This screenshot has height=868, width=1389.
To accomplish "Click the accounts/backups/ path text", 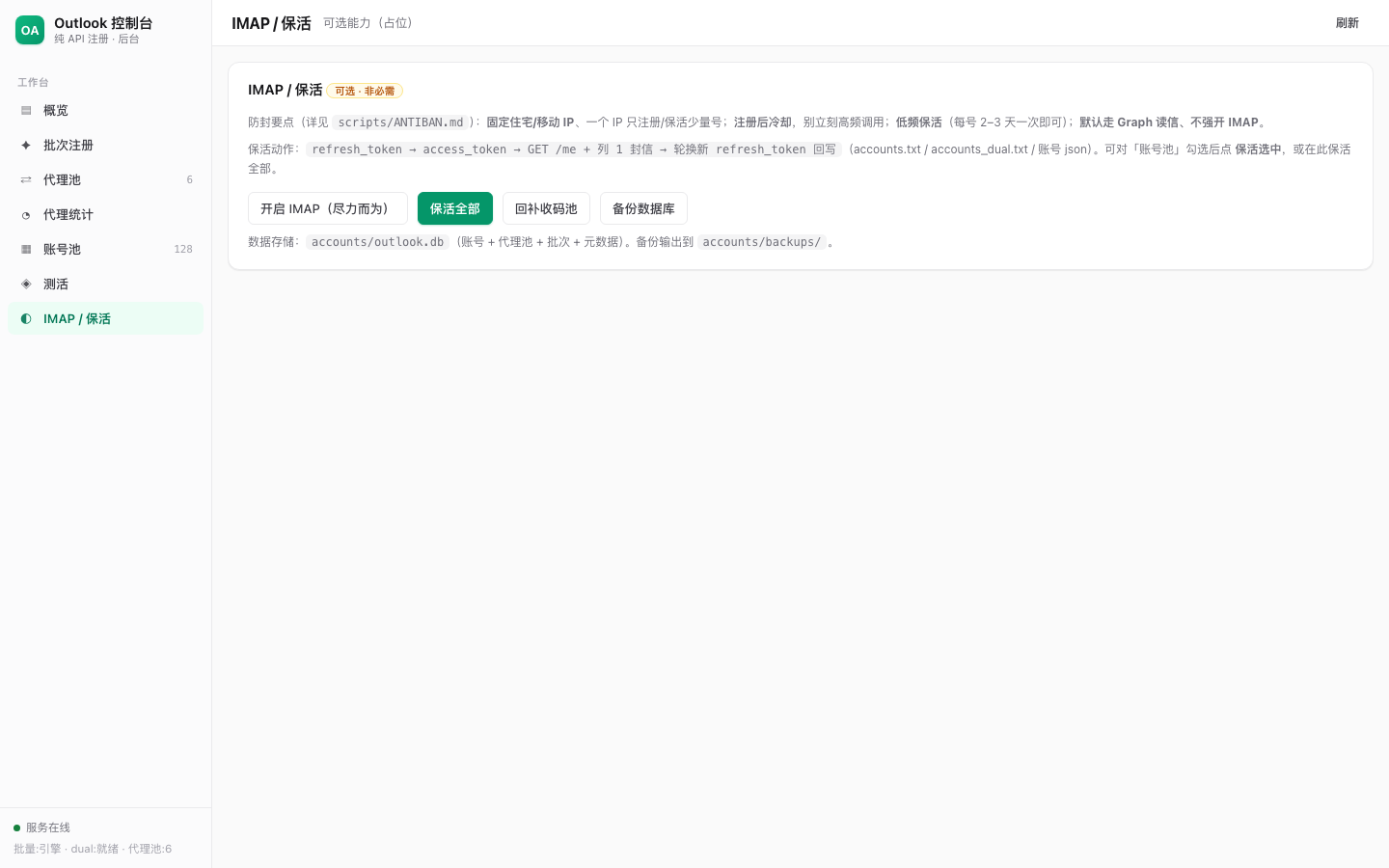I will click(762, 242).
